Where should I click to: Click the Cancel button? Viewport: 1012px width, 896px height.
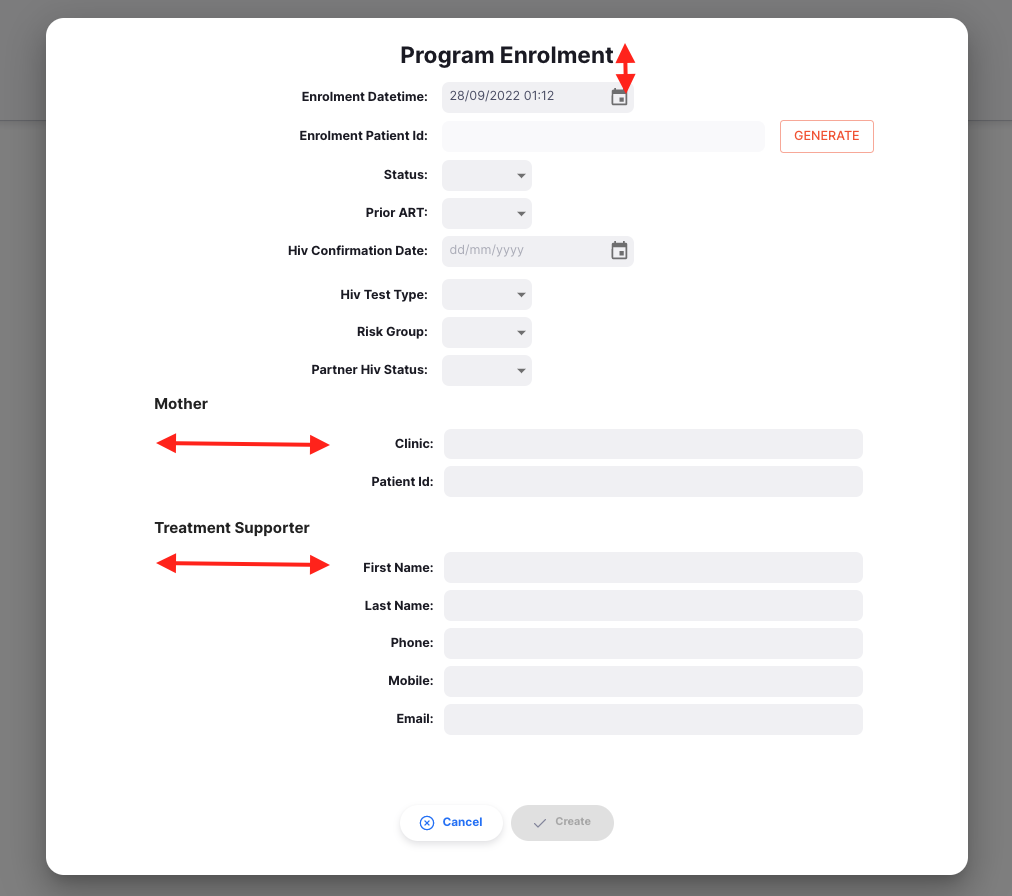tap(451, 823)
